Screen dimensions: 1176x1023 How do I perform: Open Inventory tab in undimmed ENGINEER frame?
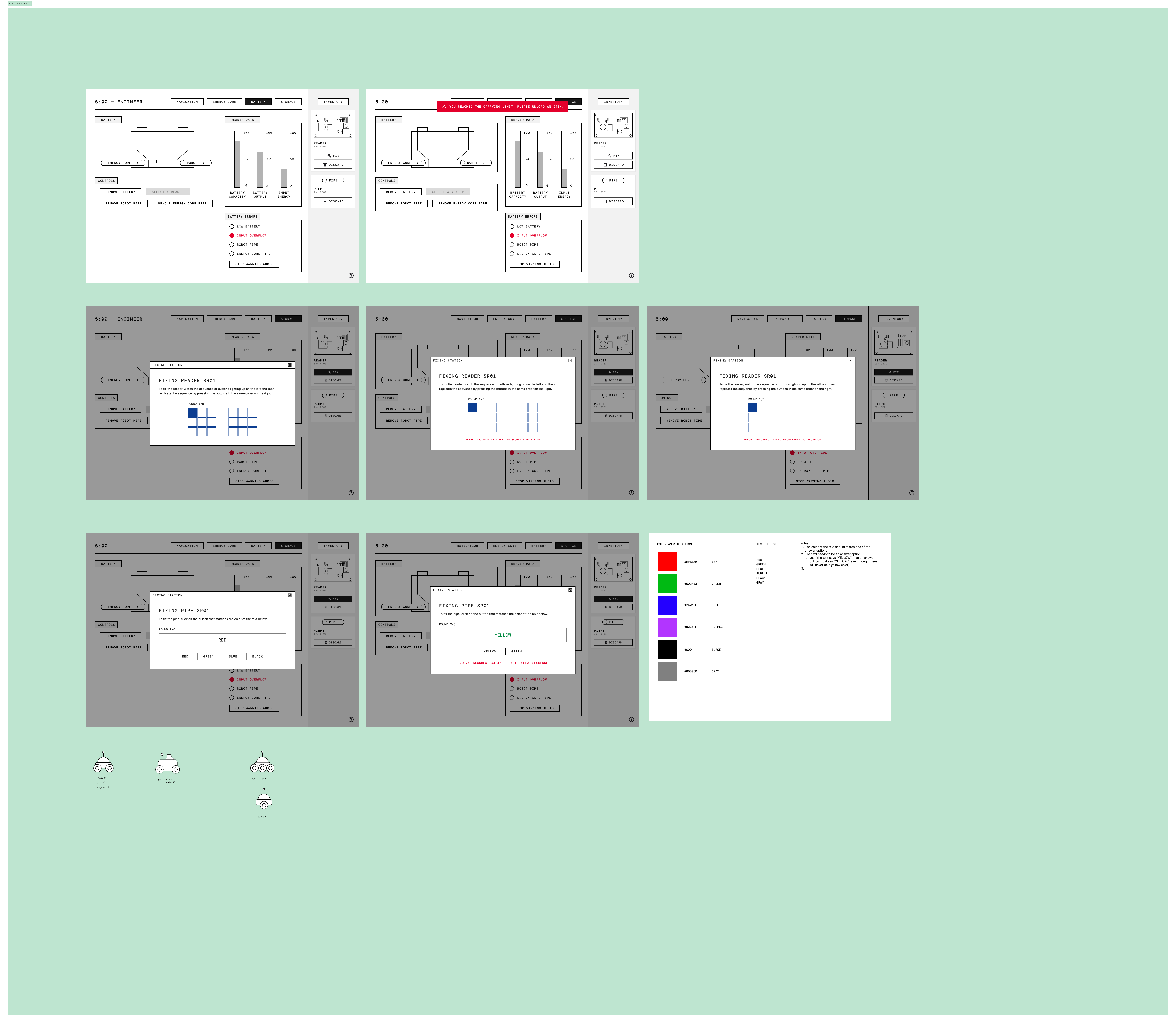pos(333,102)
